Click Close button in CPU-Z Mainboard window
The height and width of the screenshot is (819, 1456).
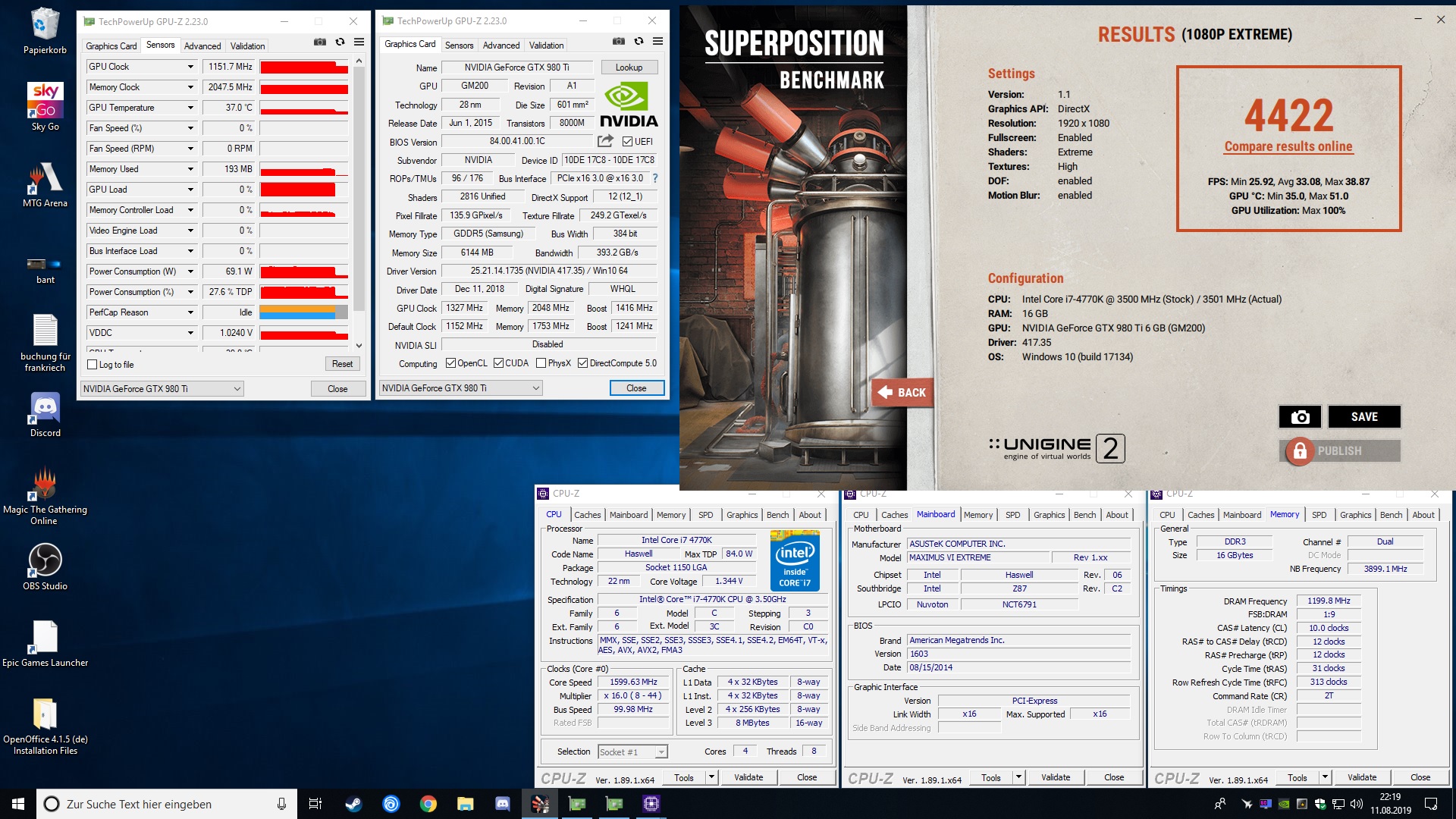click(x=1114, y=777)
